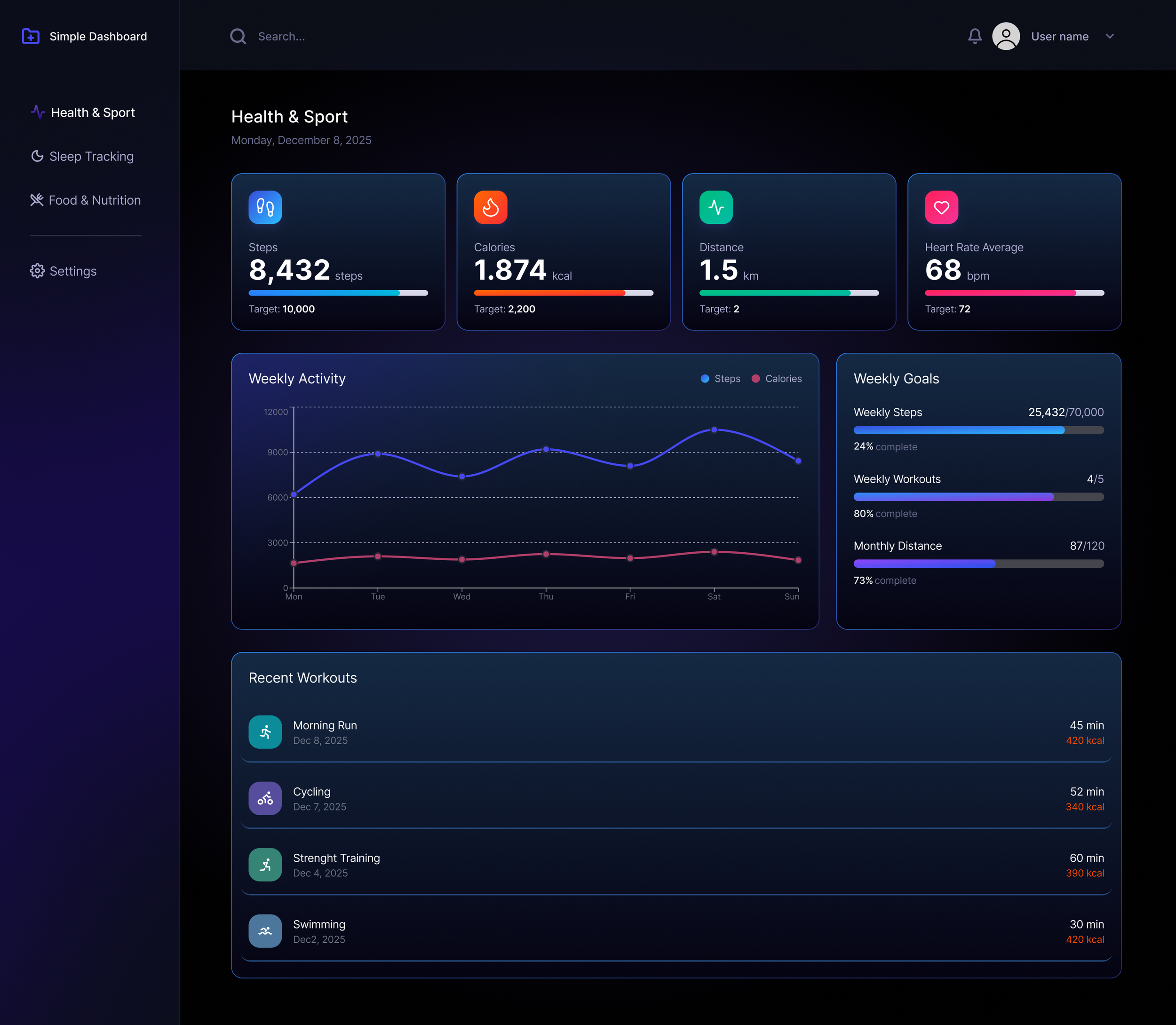Click the notification bell icon
This screenshot has height=1025, width=1176.
coord(975,36)
